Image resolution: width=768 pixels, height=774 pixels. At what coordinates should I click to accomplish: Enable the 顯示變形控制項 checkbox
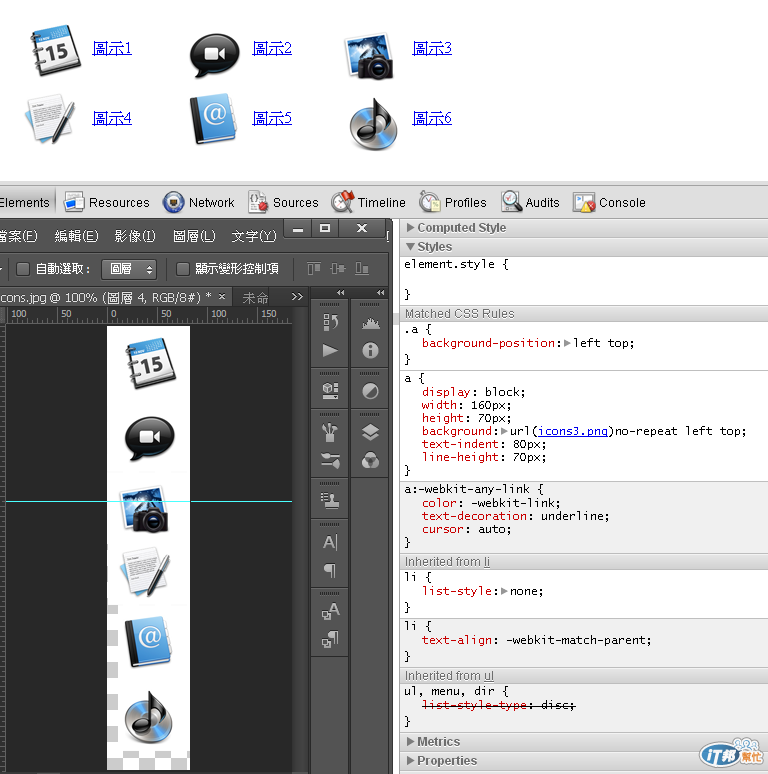(183, 269)
